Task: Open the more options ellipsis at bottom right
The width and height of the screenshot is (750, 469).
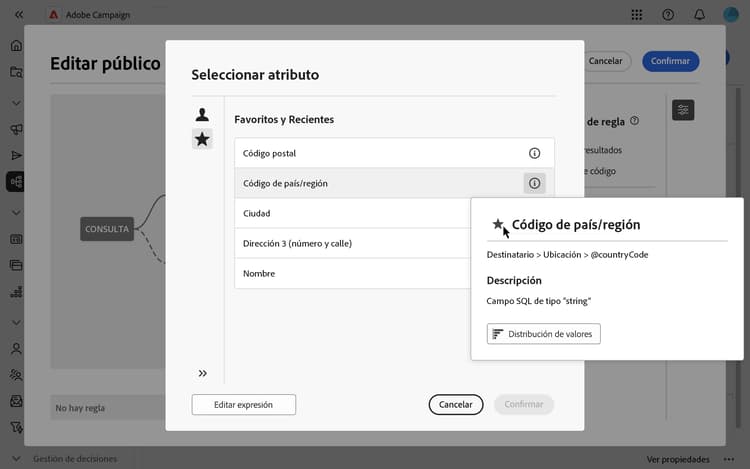Action: coord(729,459)
